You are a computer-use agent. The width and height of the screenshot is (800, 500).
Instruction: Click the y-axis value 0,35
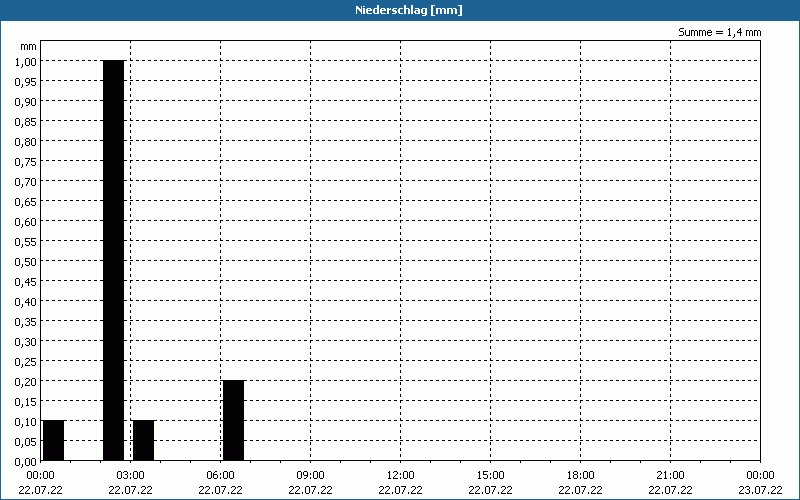(26, 321)
